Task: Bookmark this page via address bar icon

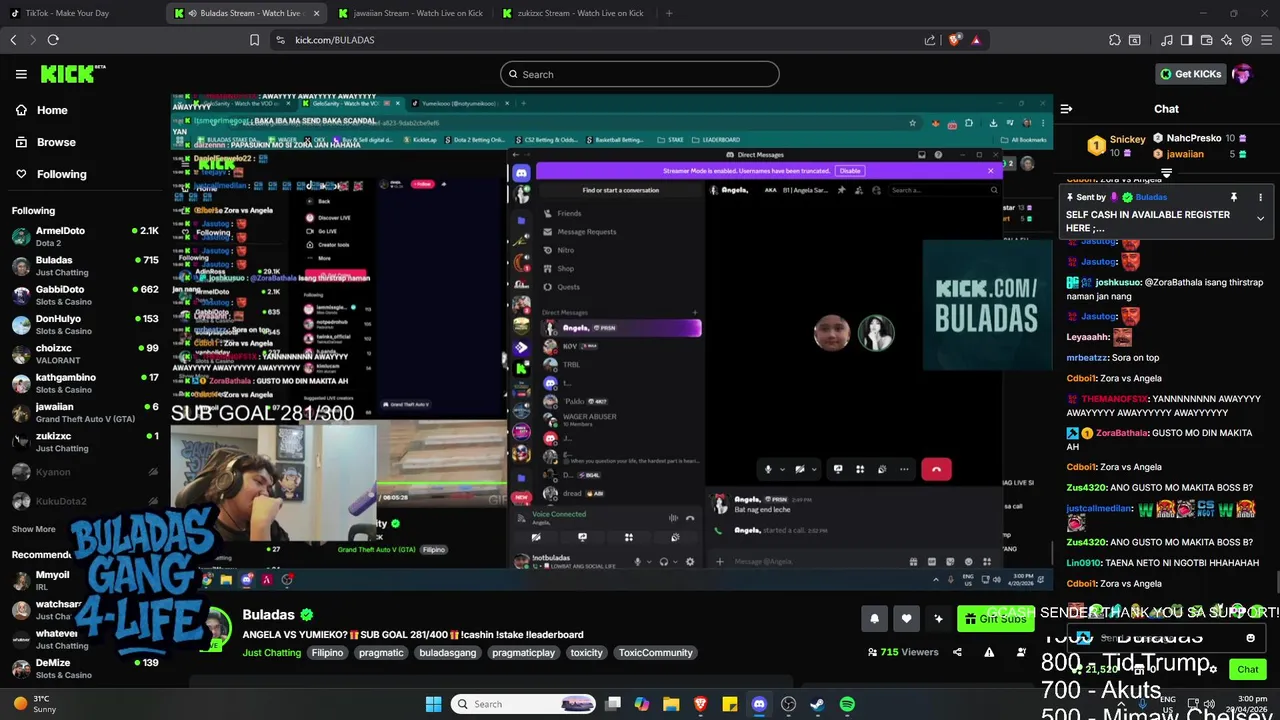Action: [254, 40]
